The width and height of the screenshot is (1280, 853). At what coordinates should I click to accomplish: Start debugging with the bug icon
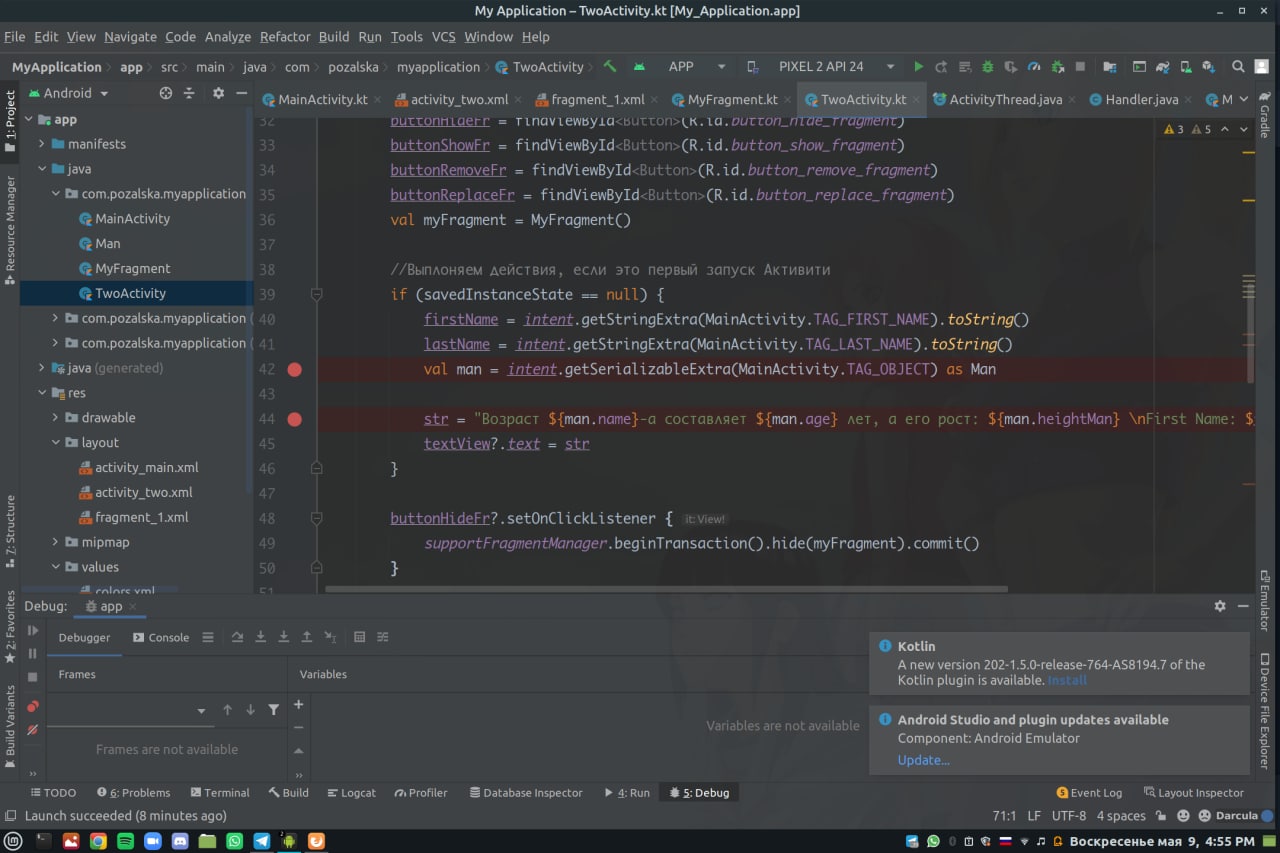[x=987, y=67]
